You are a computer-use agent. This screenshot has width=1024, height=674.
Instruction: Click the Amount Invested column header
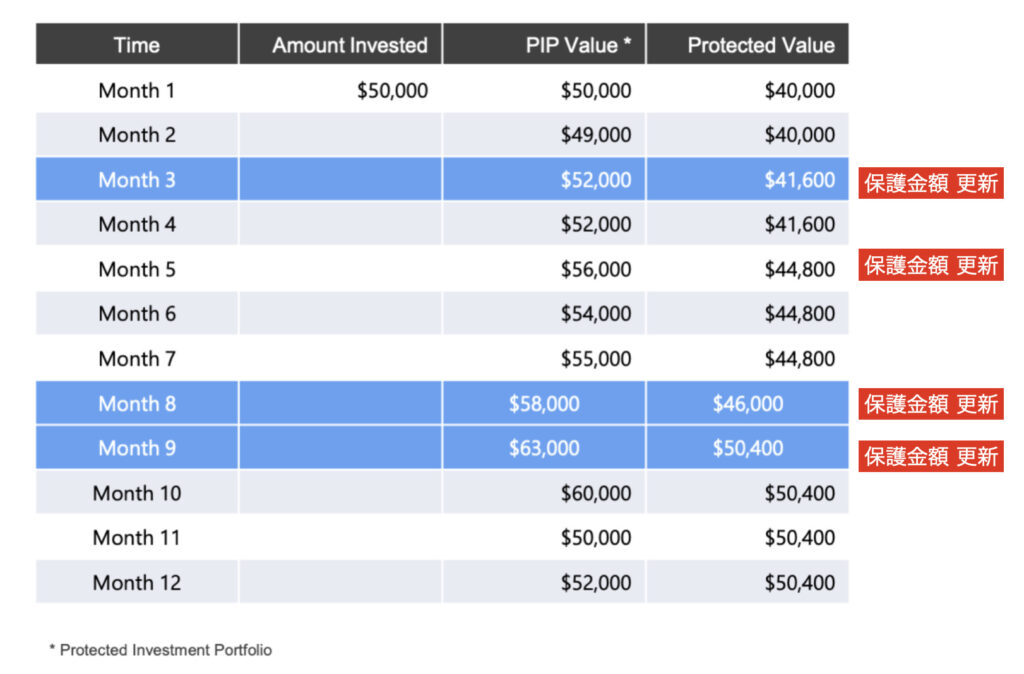pos(349,45)
